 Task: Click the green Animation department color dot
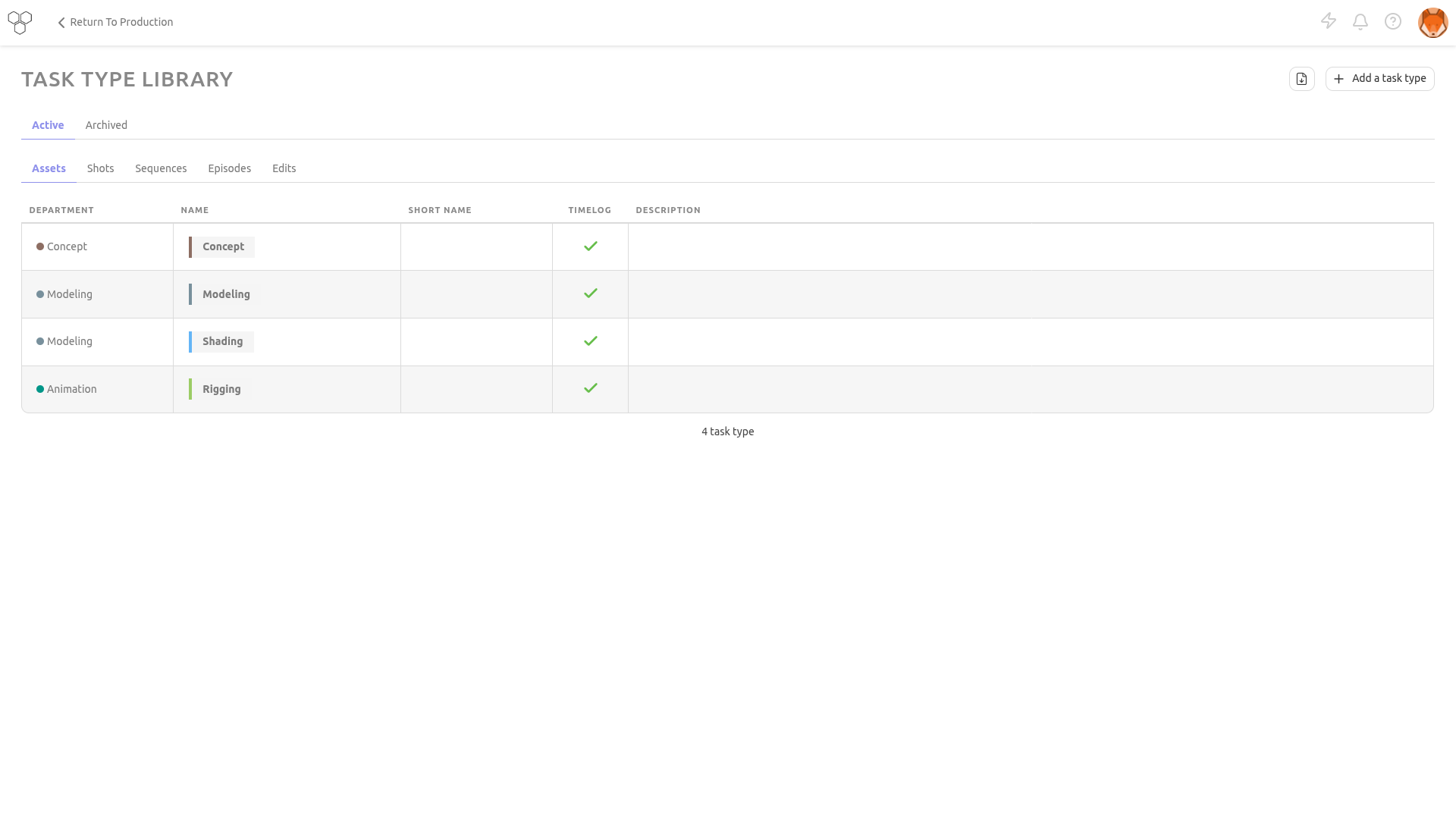(x=40, y=389)
